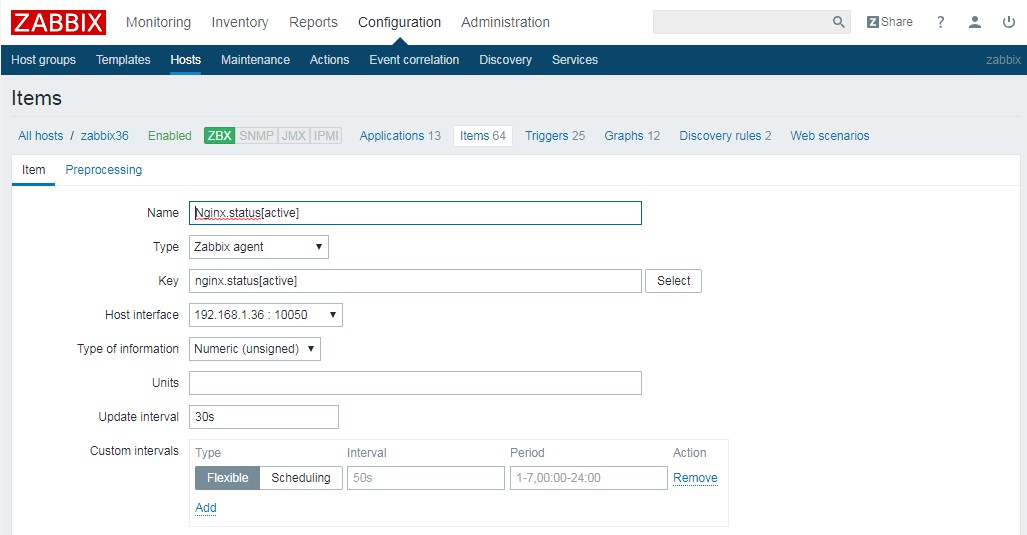The image size is (1027, 535).
Task: Open the Monitoring menu
Action: tap(158, 22)
